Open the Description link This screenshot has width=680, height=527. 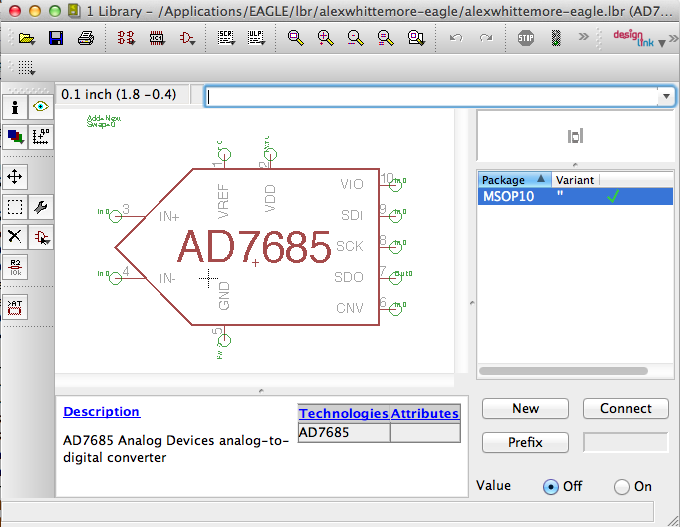click(x=101, y=412)
